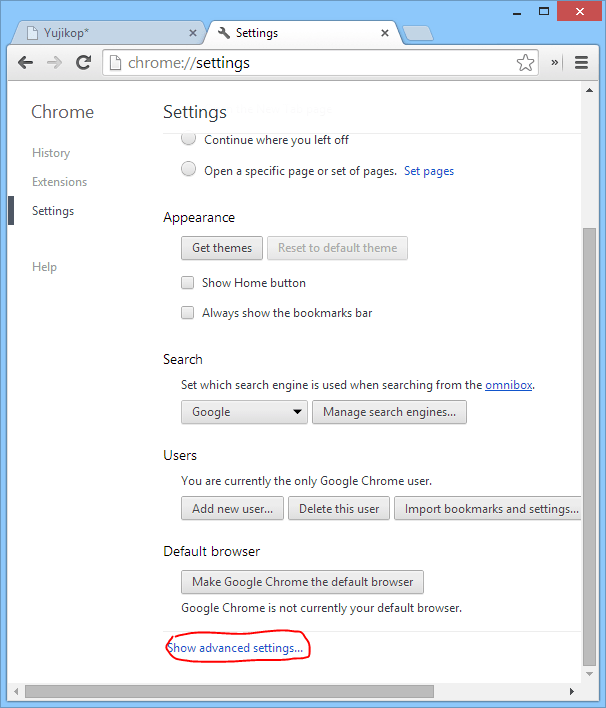
Task: Click Import bookmarks and settings
Action: pos(488,508)
